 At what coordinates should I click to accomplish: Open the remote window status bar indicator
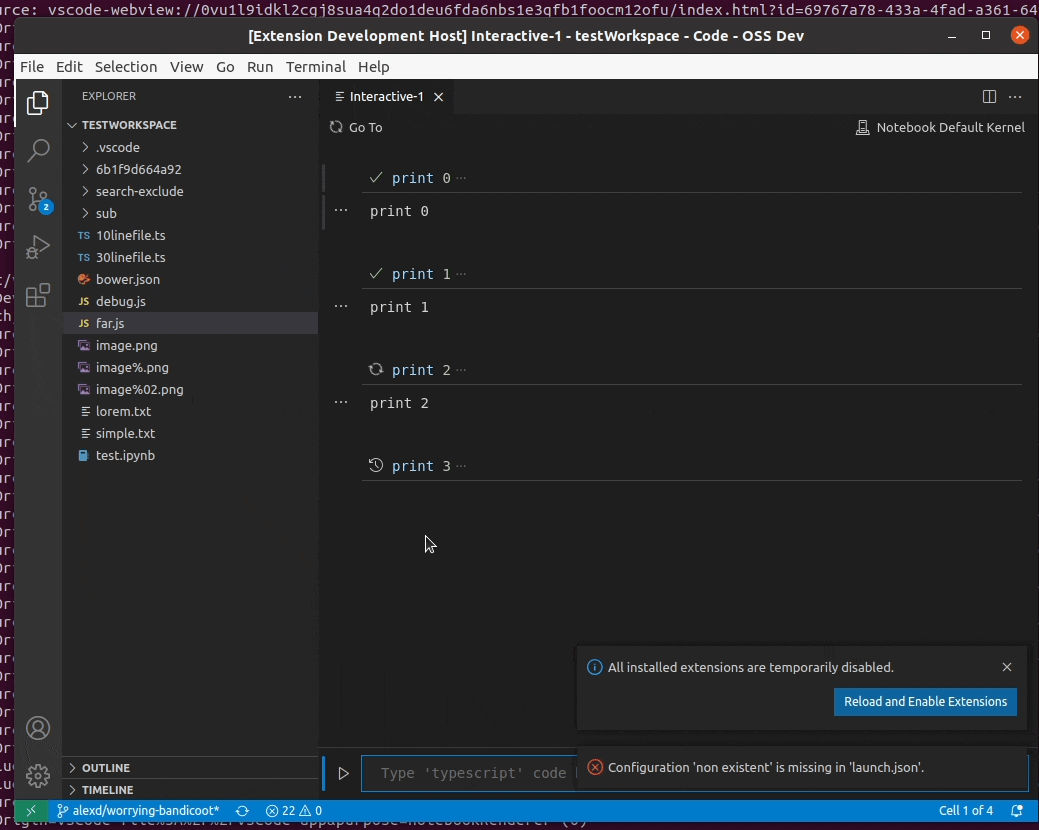(30, 811)
